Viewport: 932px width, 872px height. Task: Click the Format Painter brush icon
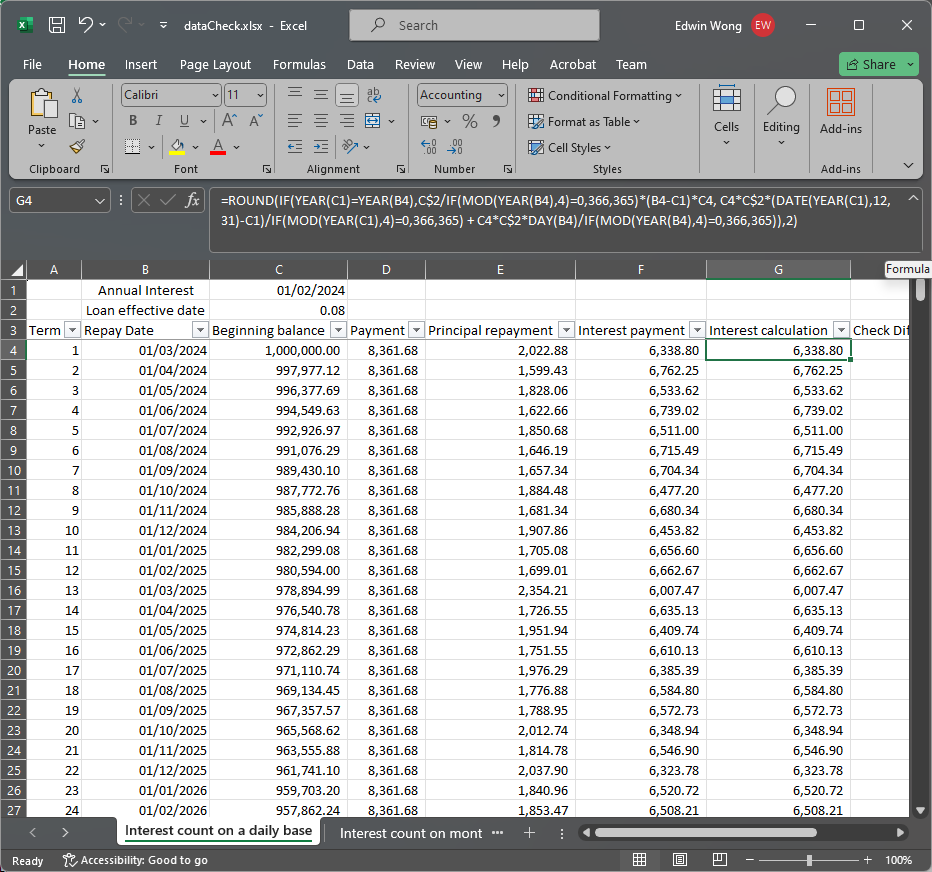77,146
